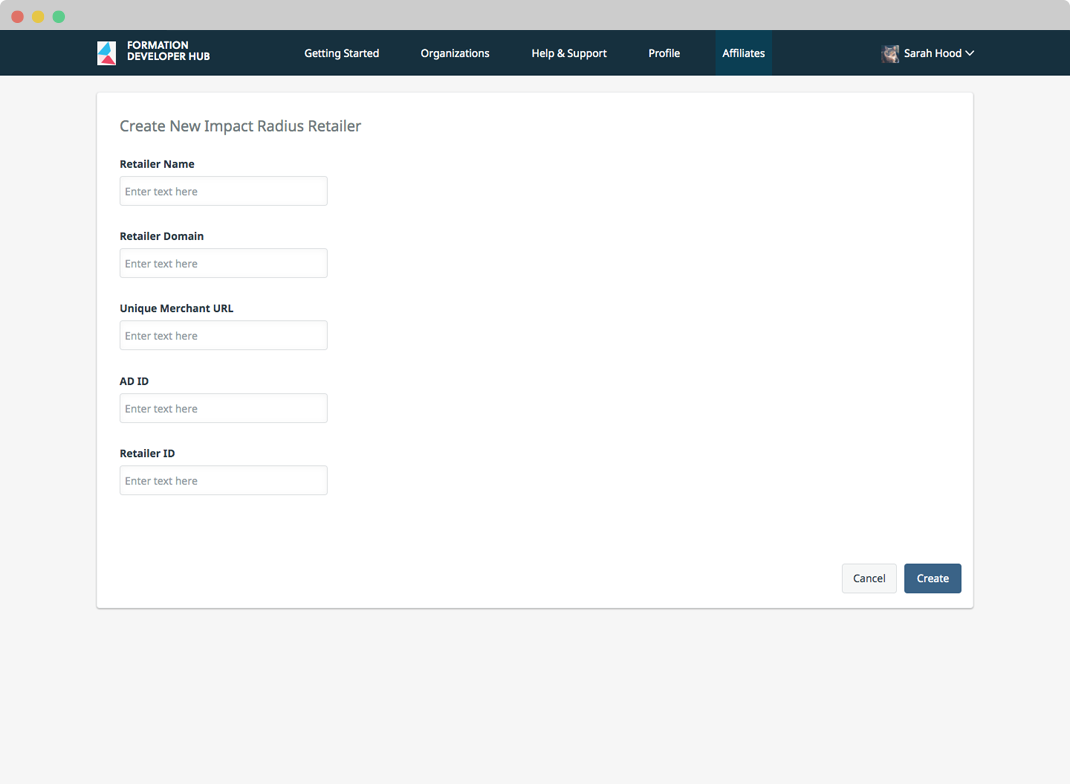The width and height of the screenshot is (1070, 784).
Task: Click the AD ID label
Action: pyautogui.click(x=134, y=381)
